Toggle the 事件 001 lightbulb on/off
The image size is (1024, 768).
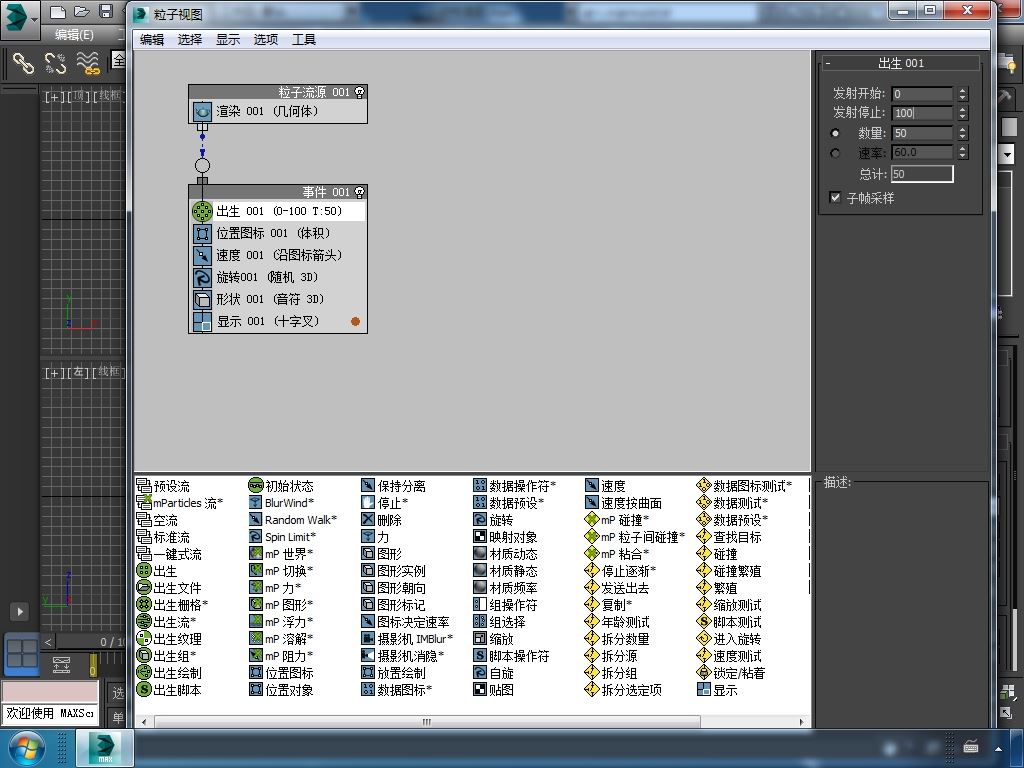[359, 192]
